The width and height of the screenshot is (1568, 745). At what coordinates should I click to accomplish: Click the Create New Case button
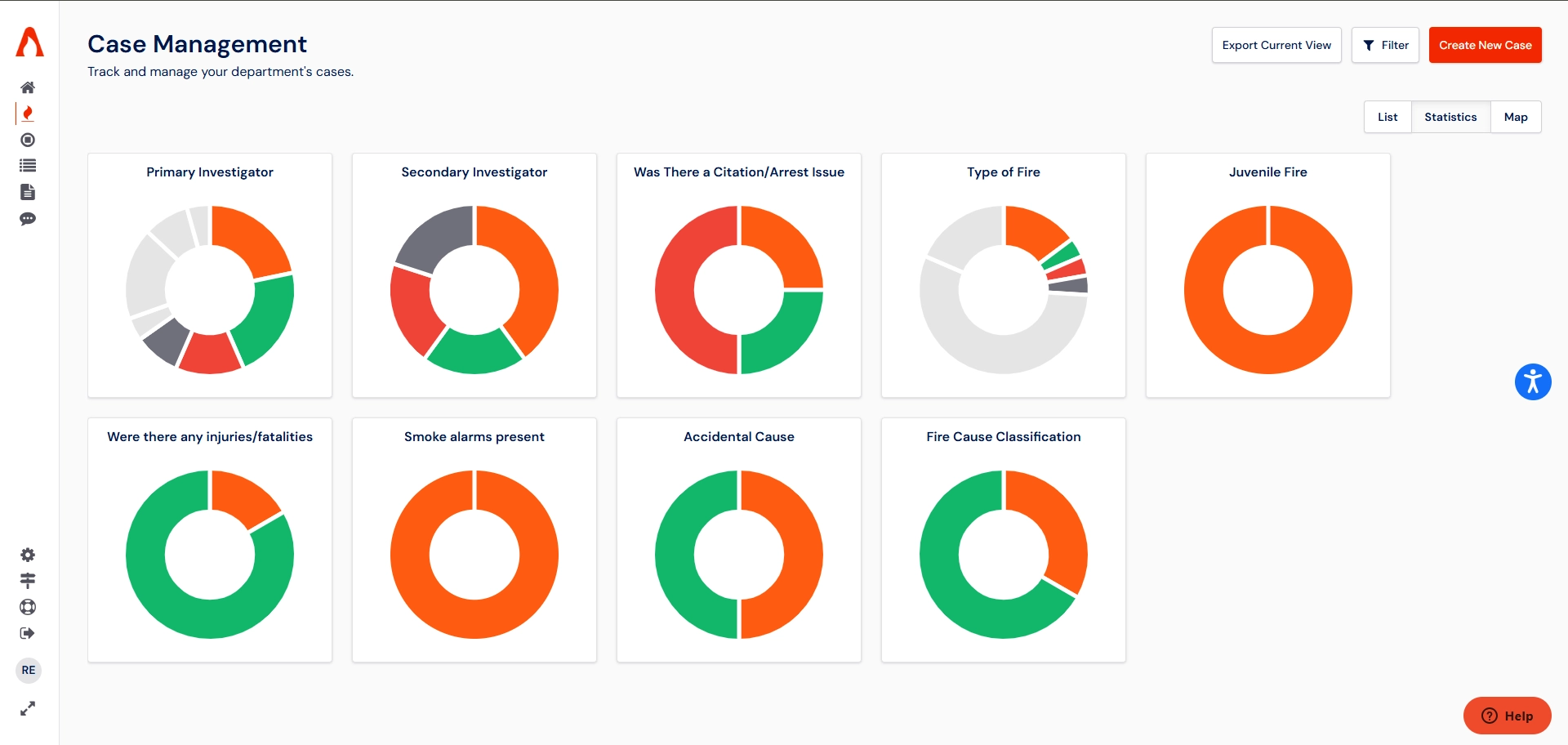point(1485,45)
